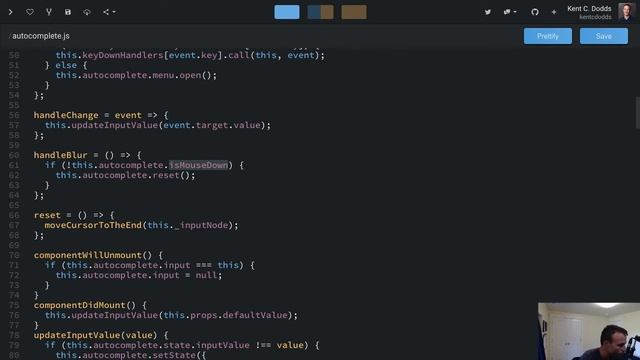
Task: Like the sandbox with the heart icon
Action: tap(30, 12)
